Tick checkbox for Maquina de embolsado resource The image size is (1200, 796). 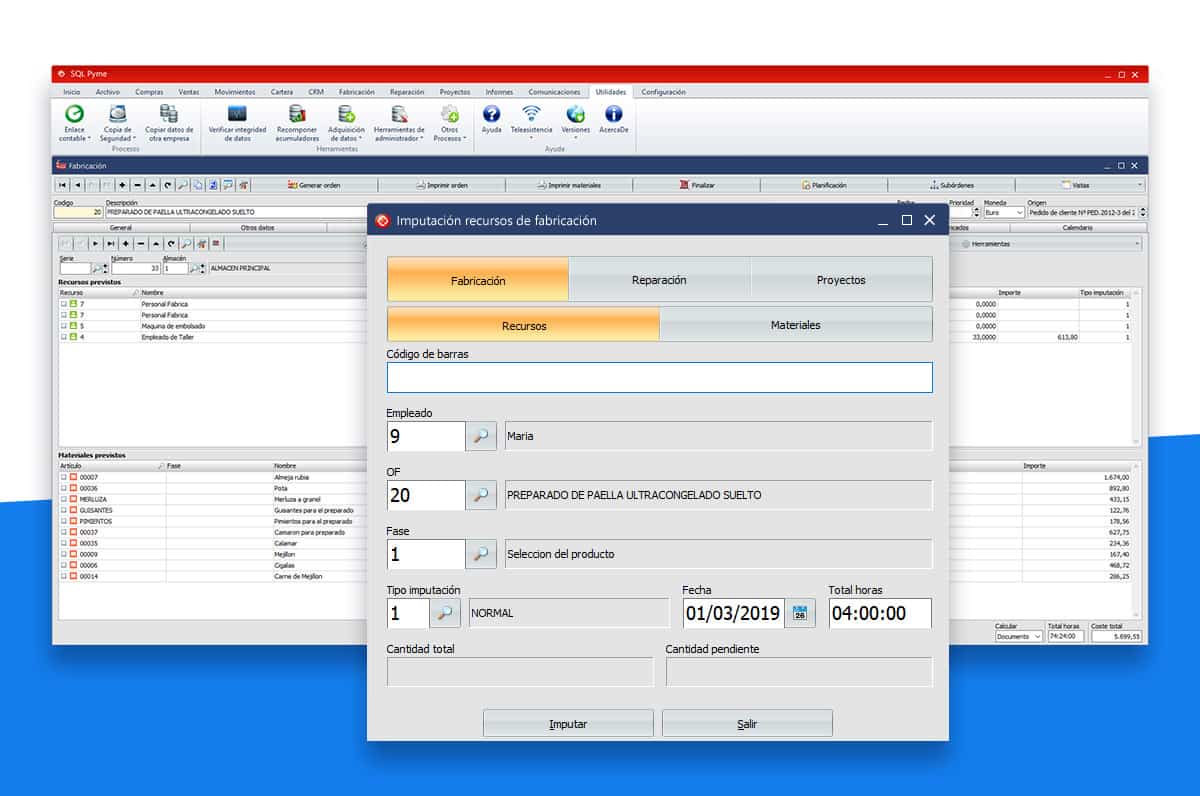[x=63, y=326]
